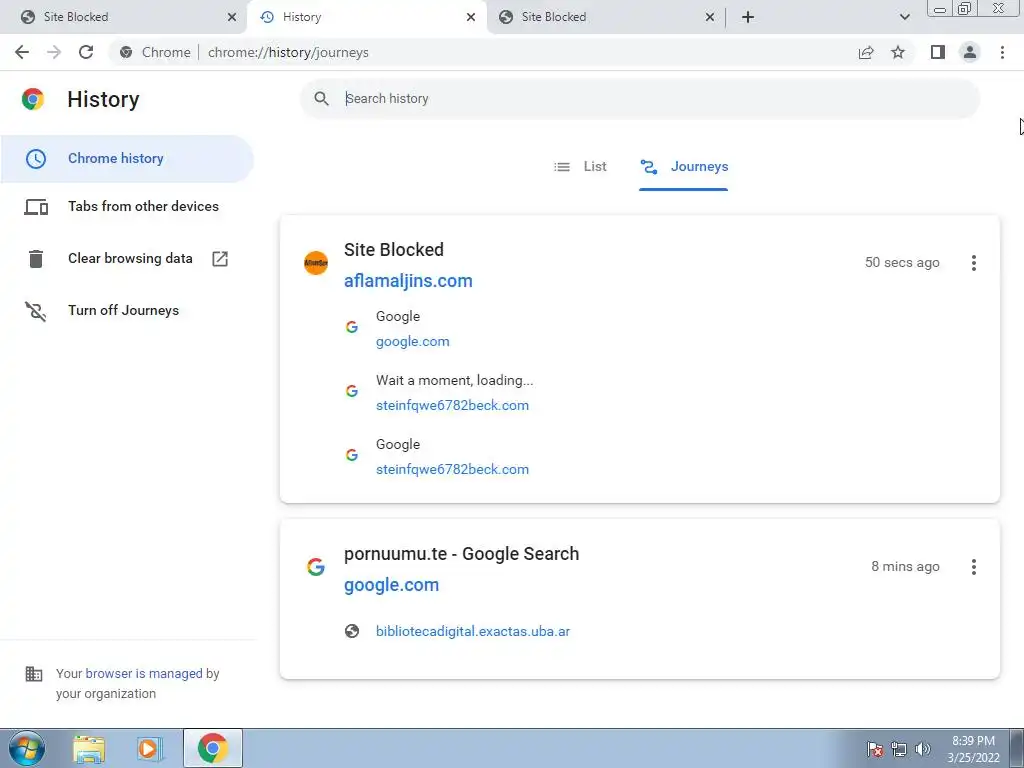
Task: Open Windows Explorer from taskbar
Action: pos(89,748)
